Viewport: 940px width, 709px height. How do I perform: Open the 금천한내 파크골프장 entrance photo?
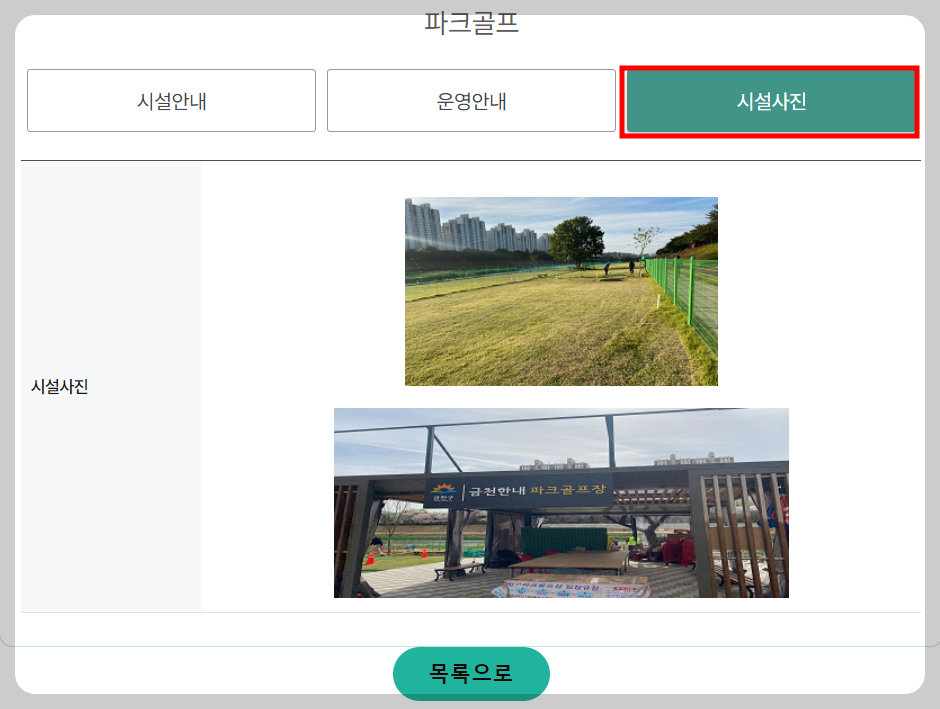[561, 502]
